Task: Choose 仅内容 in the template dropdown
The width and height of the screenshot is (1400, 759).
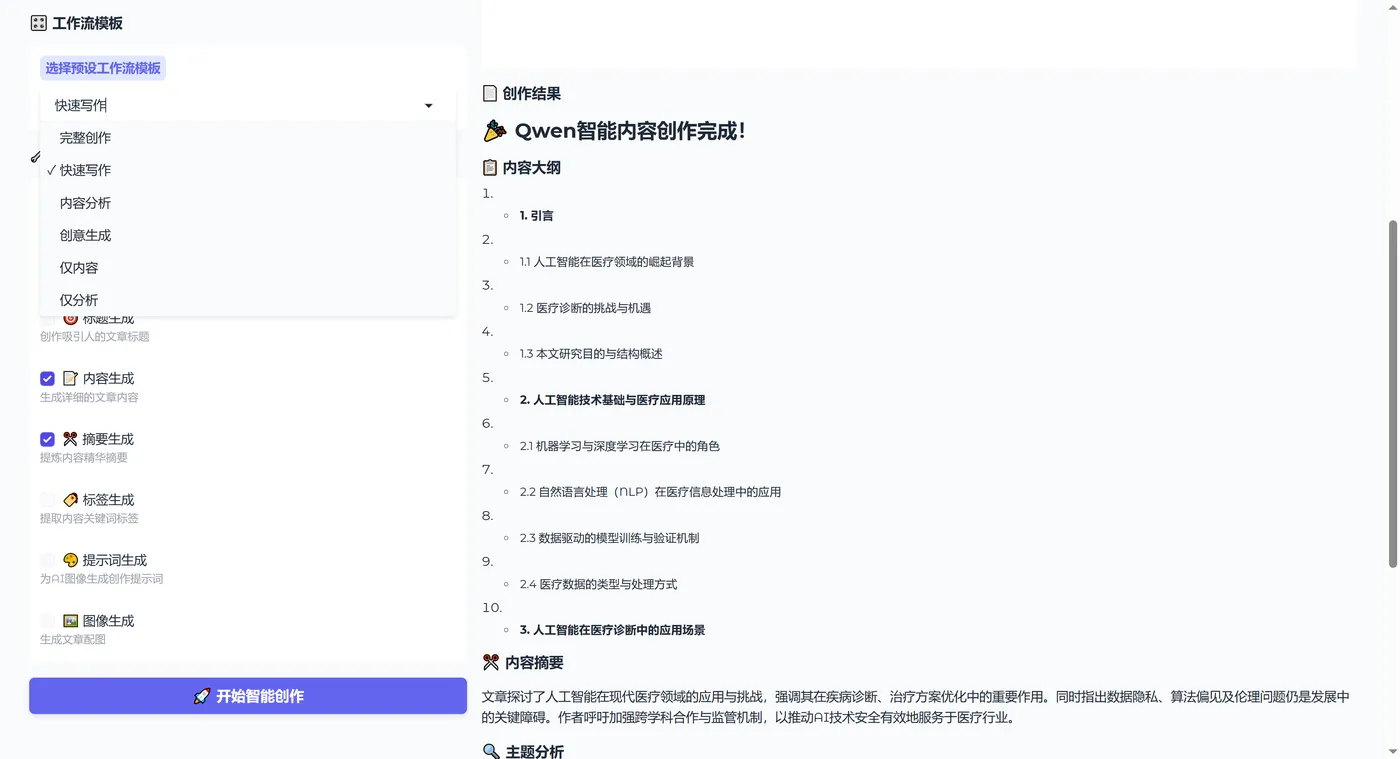Action: 78,267
